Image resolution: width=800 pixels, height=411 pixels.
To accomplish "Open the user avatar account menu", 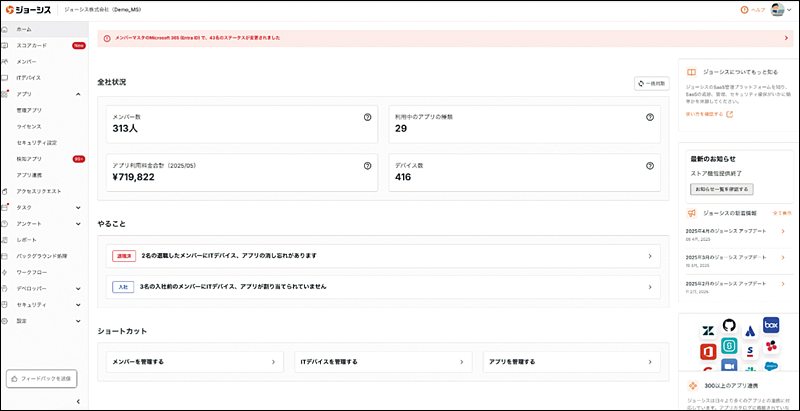I will click(x=778, y=10).
